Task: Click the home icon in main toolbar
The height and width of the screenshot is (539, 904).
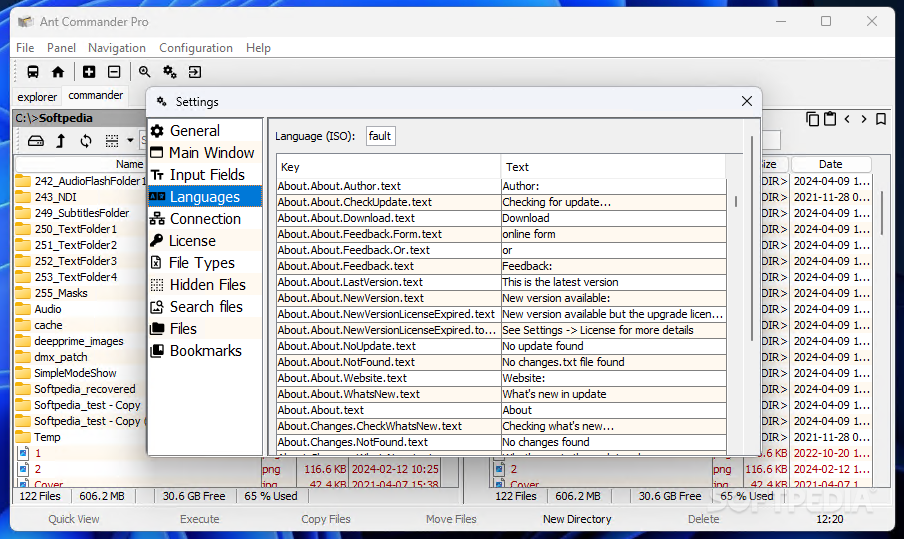Action: 58,72
